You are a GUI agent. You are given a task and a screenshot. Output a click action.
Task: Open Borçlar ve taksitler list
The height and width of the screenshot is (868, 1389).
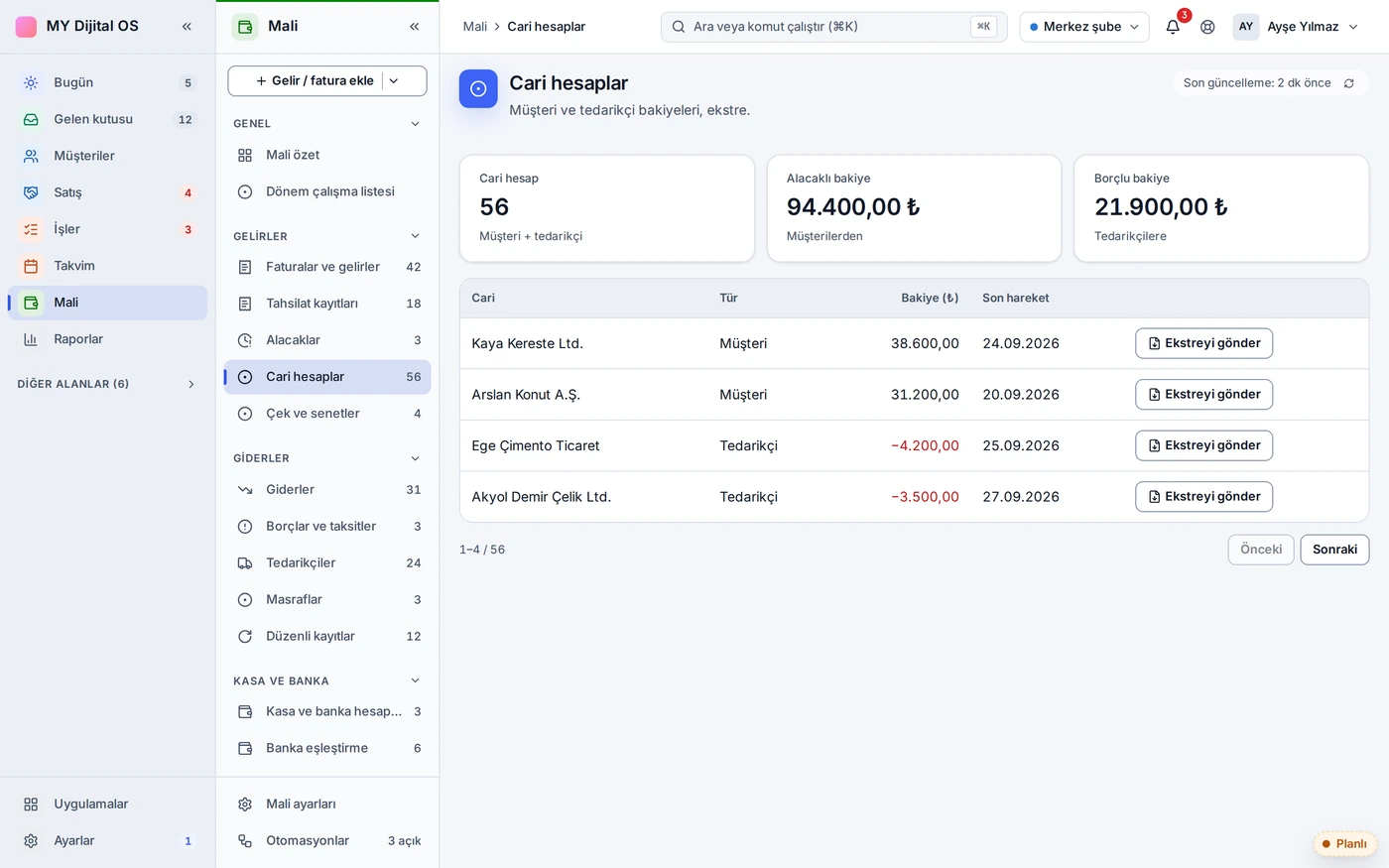327,527
